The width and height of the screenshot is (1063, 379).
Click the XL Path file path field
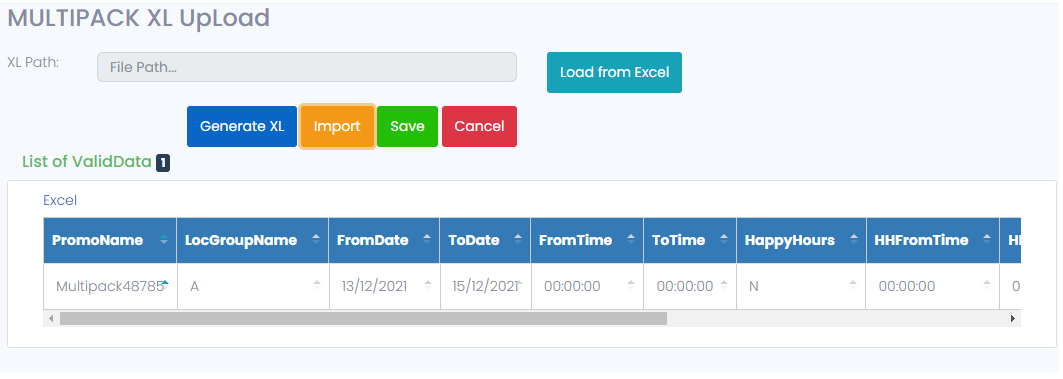[306, 67]
